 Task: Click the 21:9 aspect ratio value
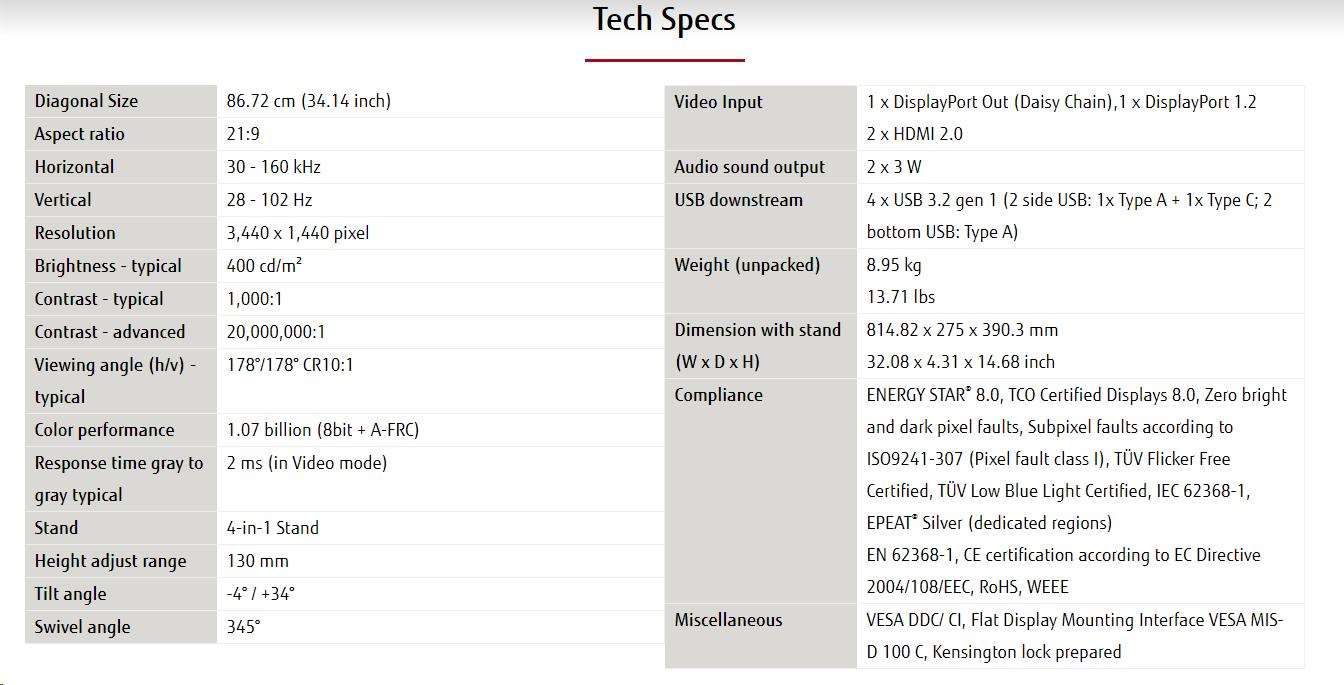click(x=243, y=134)
